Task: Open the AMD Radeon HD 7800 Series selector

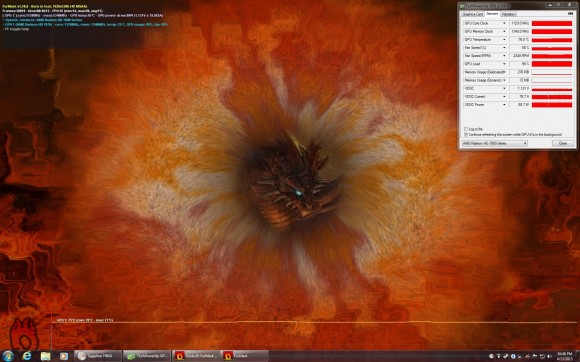Action: click(494, 143)
